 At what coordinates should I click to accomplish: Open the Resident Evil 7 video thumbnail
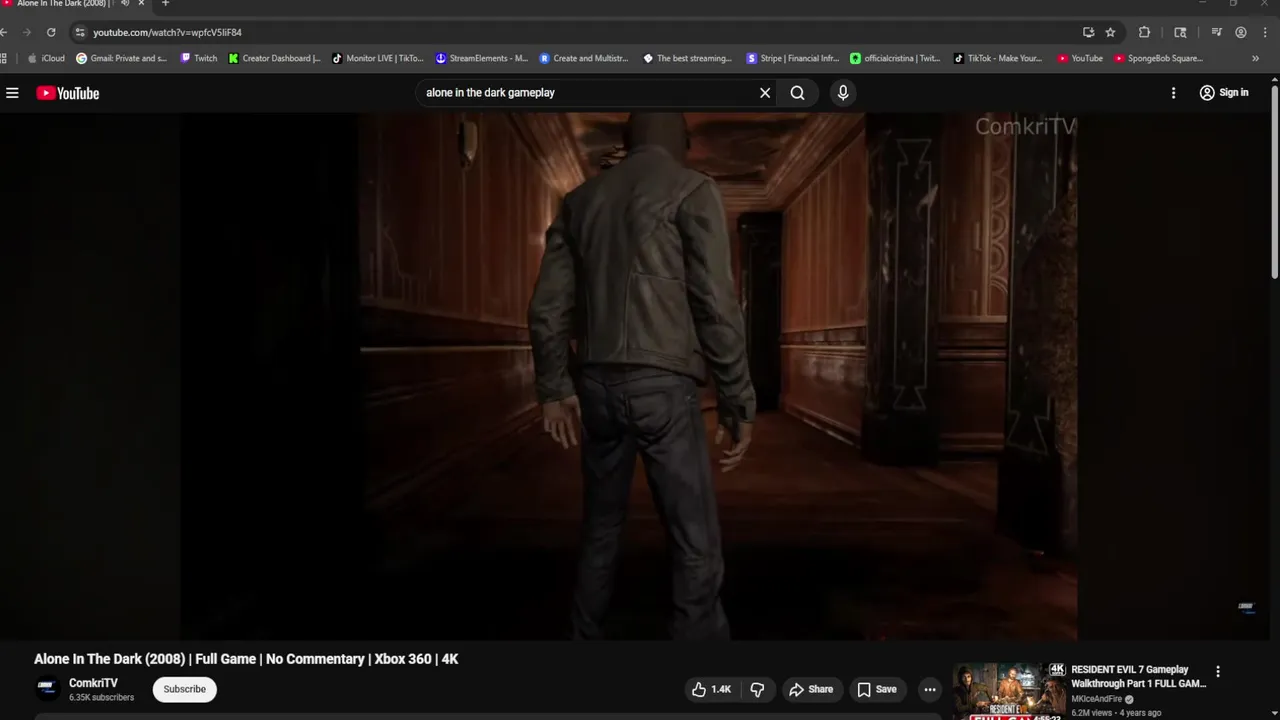pyautogui.click(x=1008, y=691)
